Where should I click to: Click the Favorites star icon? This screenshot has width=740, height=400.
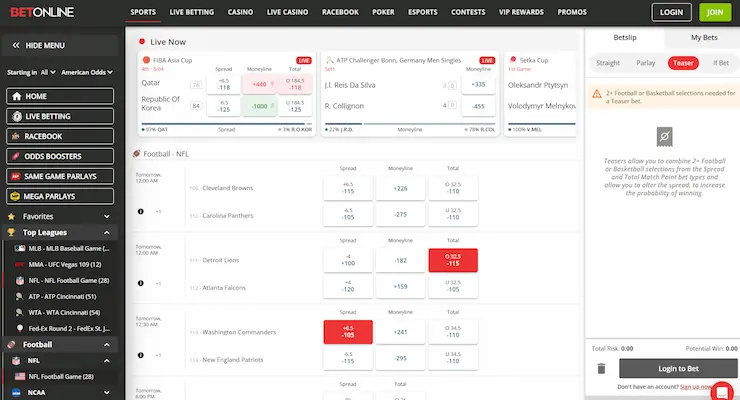tap(11, 217)
